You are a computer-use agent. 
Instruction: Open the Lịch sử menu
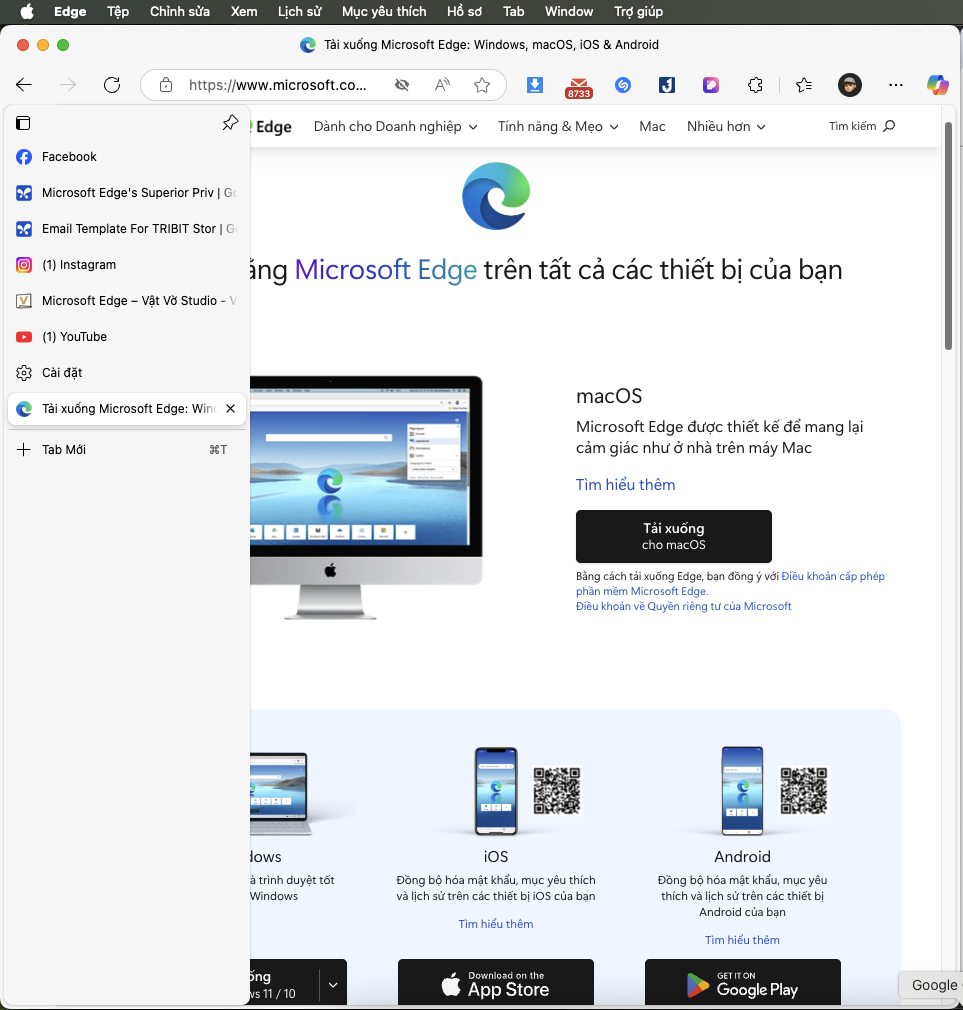coord(300,12)
